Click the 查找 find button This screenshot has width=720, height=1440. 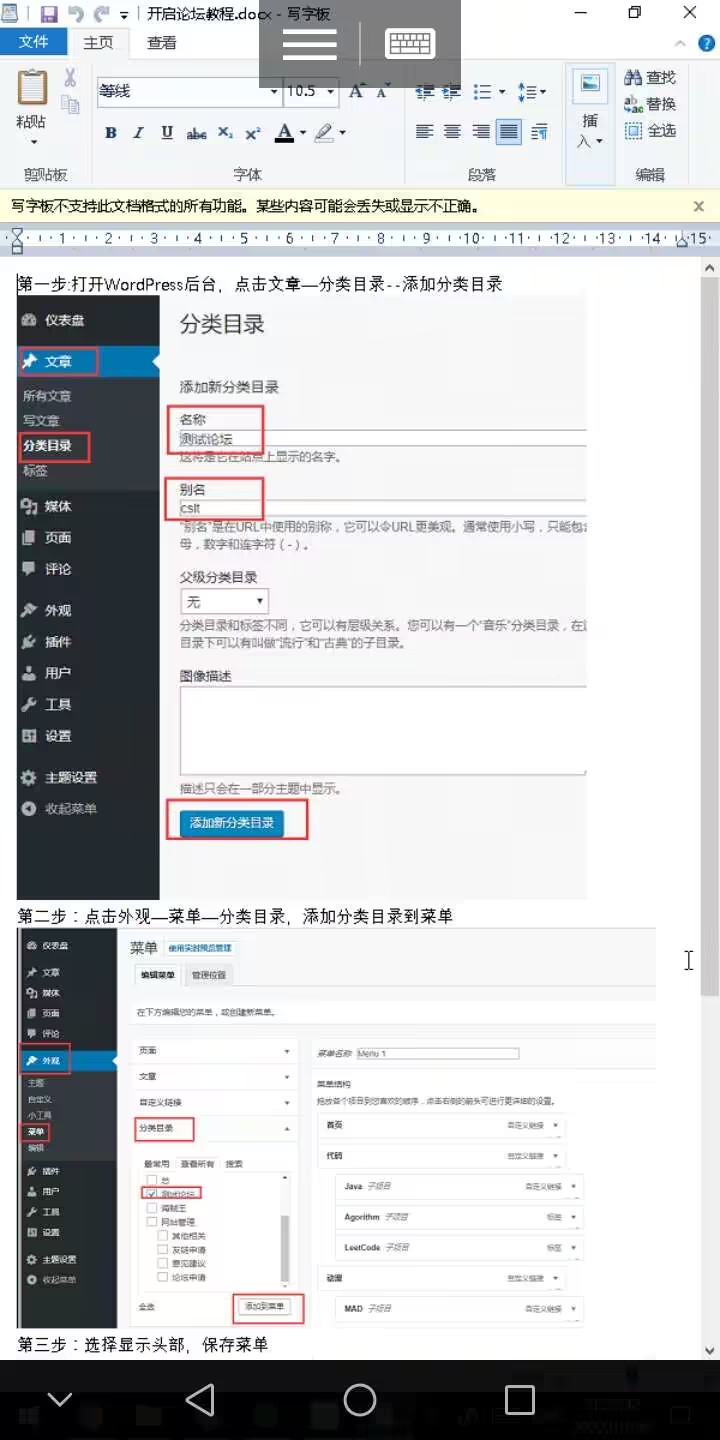tap(649, 77)
